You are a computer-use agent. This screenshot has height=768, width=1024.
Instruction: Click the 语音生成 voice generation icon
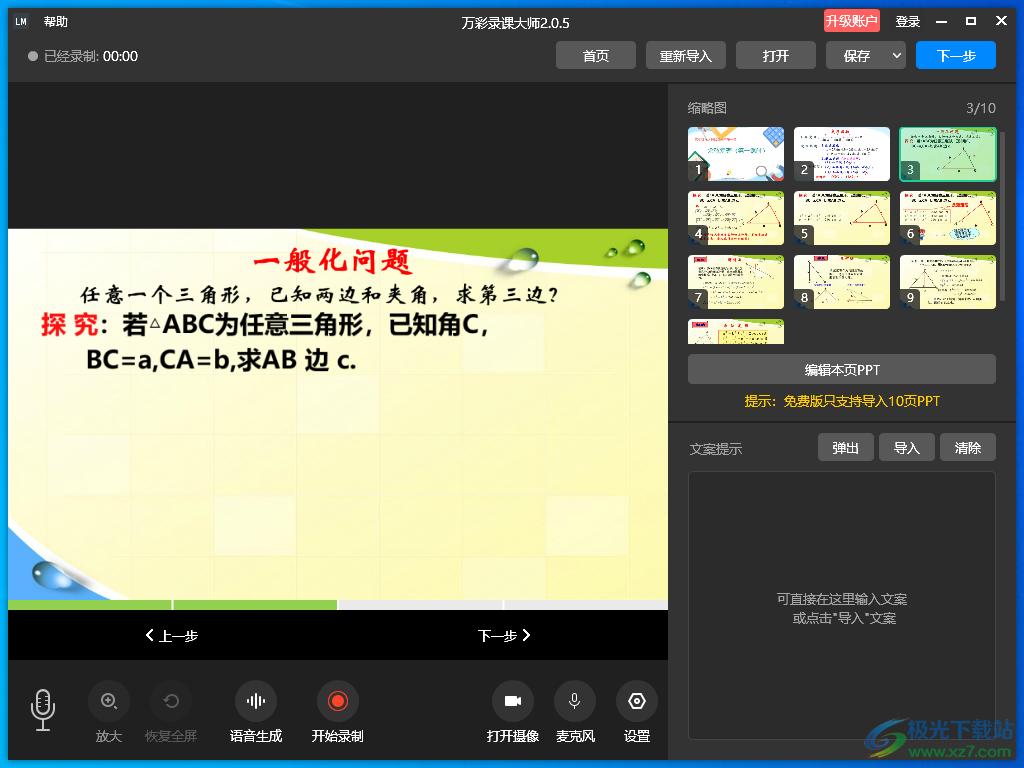256,702
